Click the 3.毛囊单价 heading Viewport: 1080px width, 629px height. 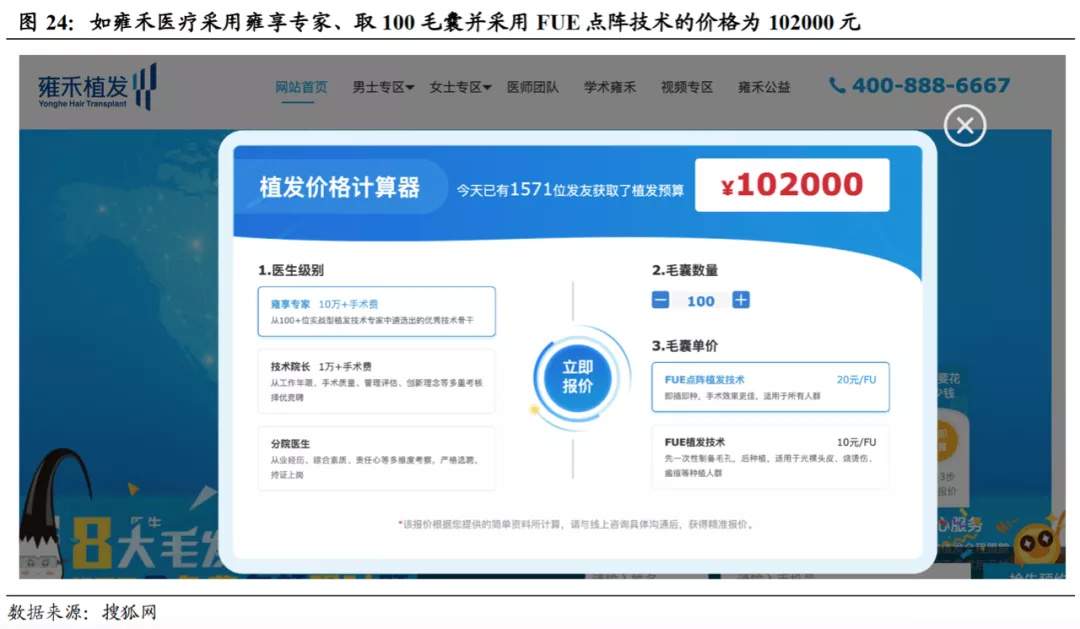(x=685, y=346)
